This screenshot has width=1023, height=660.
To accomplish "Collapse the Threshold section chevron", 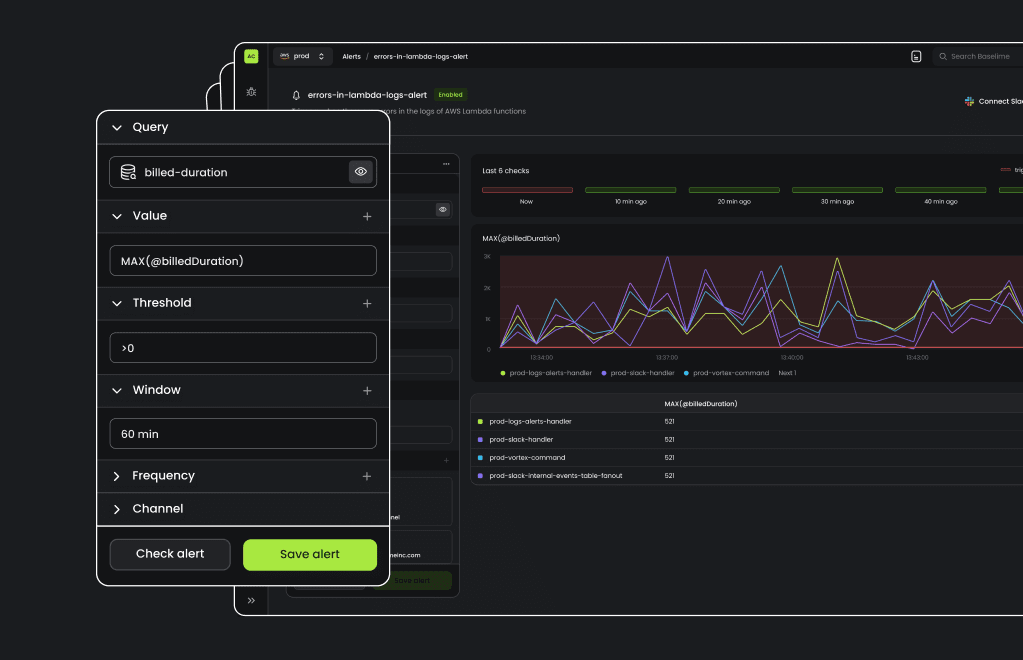I will (117, 303).
